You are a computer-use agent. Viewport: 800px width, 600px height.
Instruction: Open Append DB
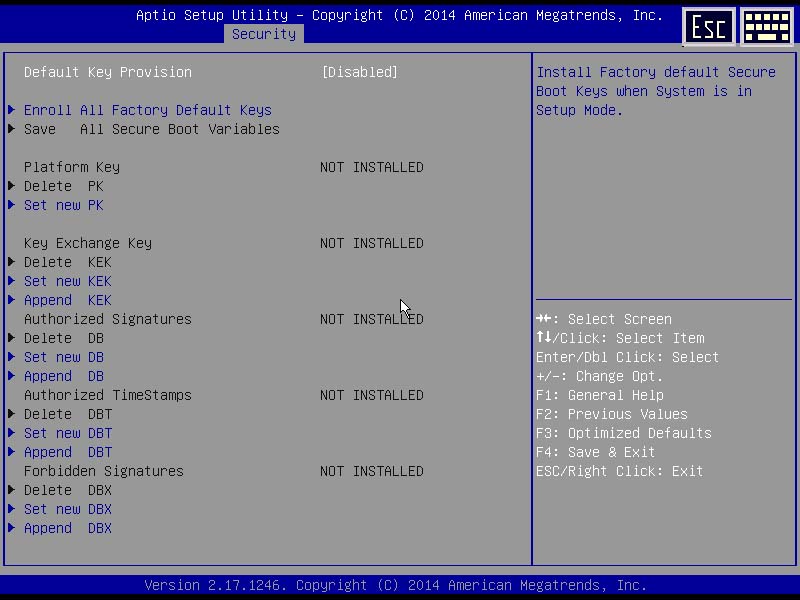tap(64, 376)
